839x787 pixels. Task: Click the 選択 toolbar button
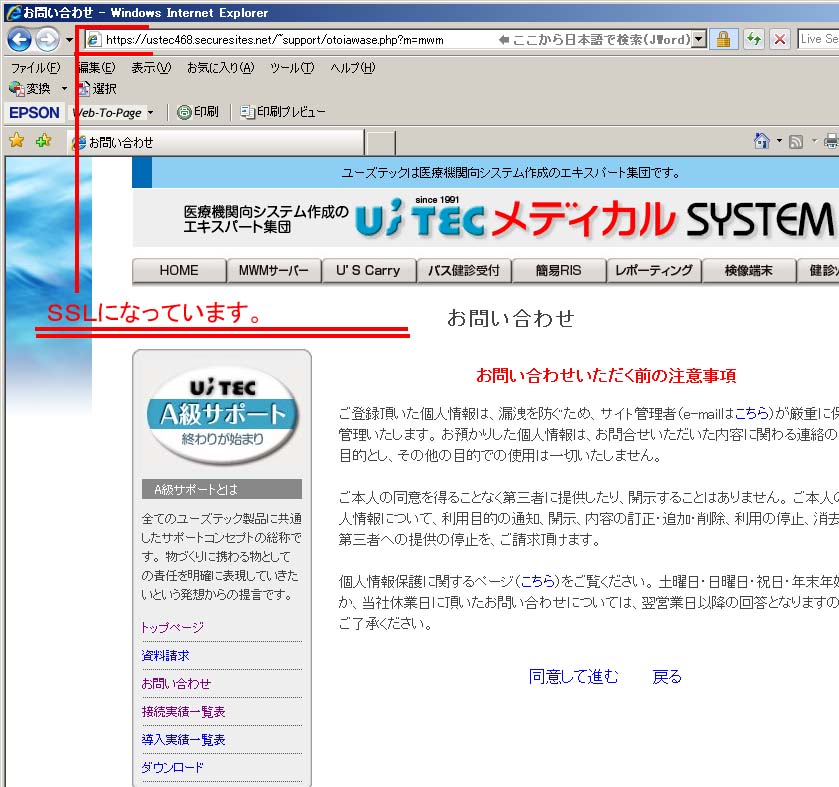pos(97,88)
